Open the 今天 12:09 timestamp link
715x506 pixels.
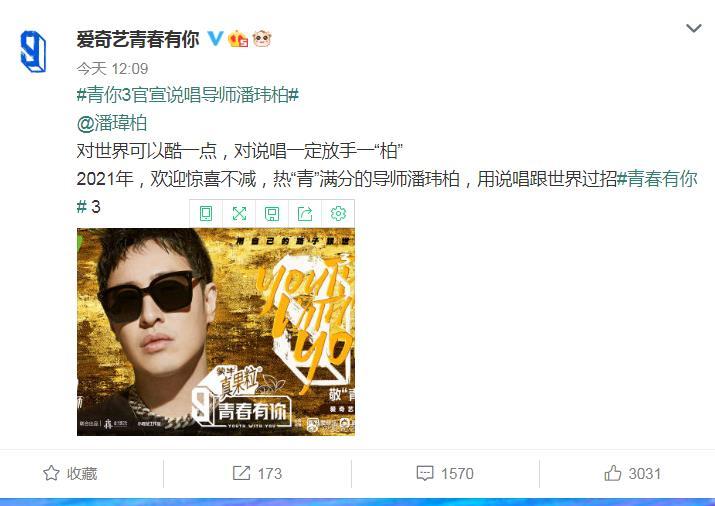112,68
